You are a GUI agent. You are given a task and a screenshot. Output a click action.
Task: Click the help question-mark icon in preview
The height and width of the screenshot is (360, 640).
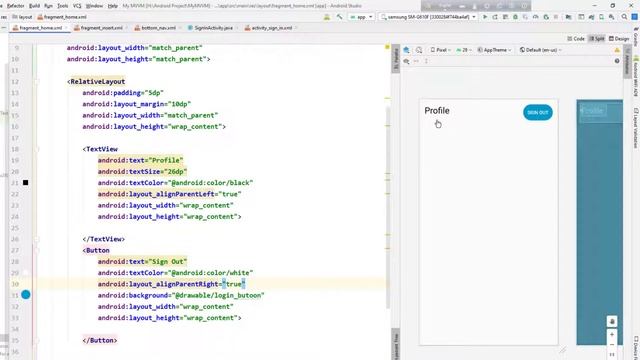(x=617, y=61)
